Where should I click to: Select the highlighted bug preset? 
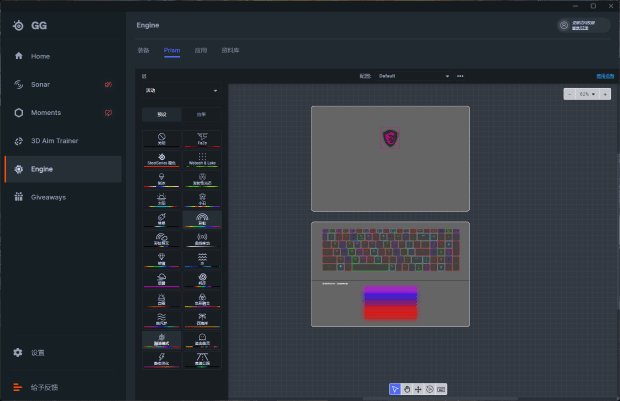[x=162, y=340]
